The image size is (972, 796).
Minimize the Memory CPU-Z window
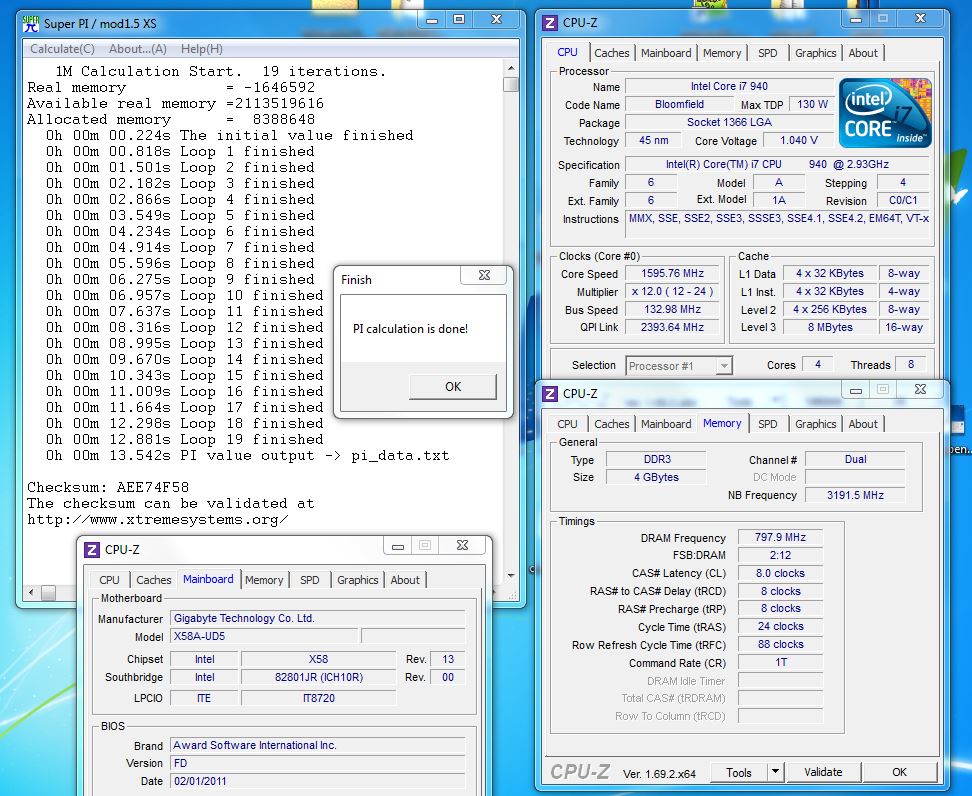coord(856,390)
